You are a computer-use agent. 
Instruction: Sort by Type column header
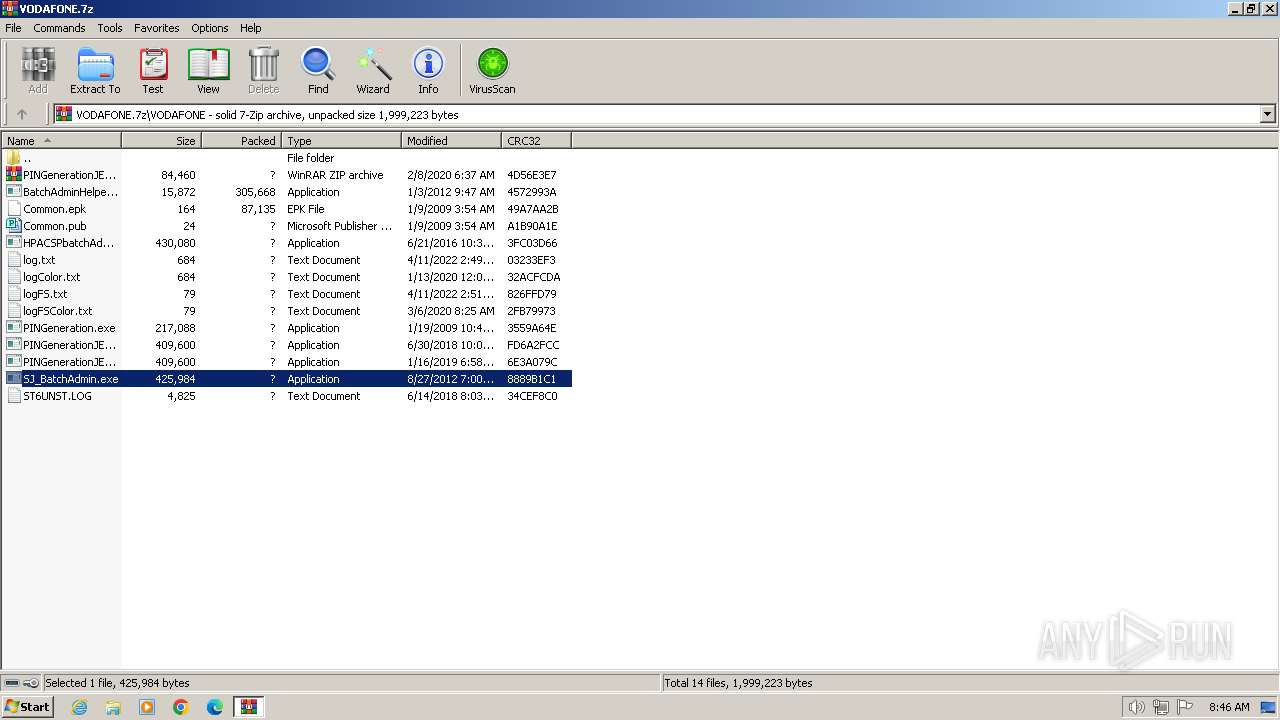(341, 141)
